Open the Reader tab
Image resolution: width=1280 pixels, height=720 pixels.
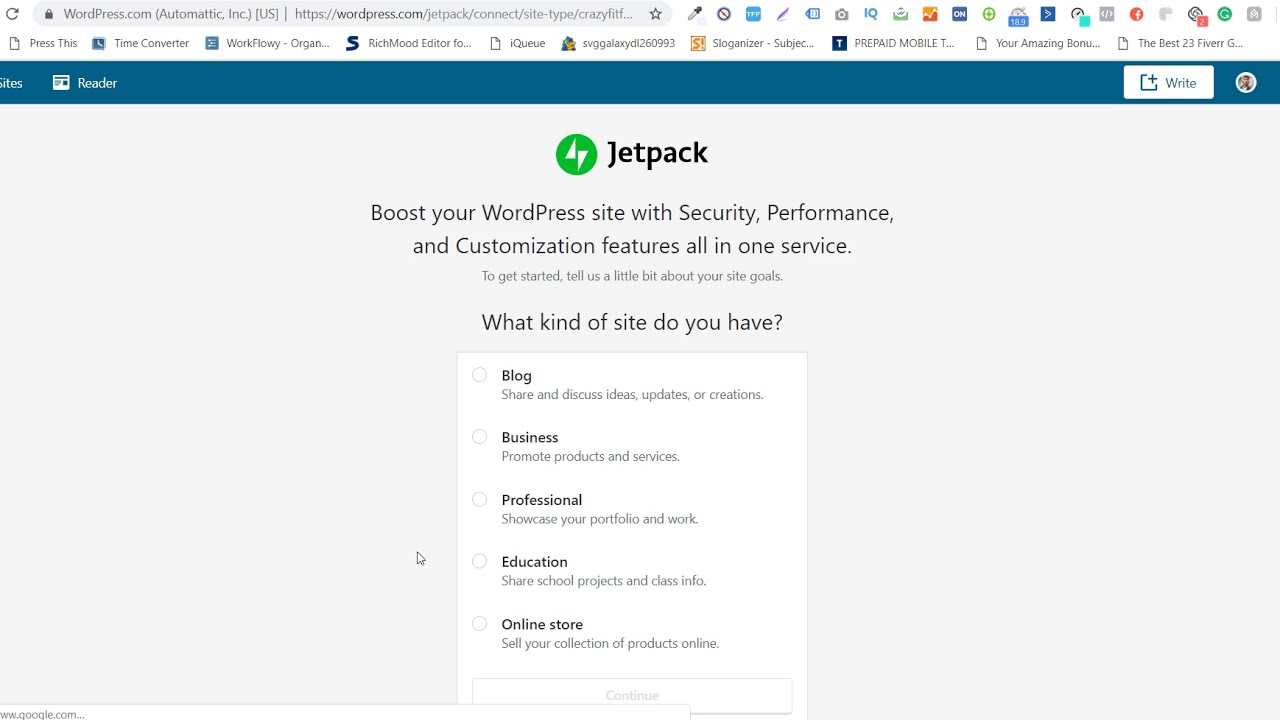85,83
